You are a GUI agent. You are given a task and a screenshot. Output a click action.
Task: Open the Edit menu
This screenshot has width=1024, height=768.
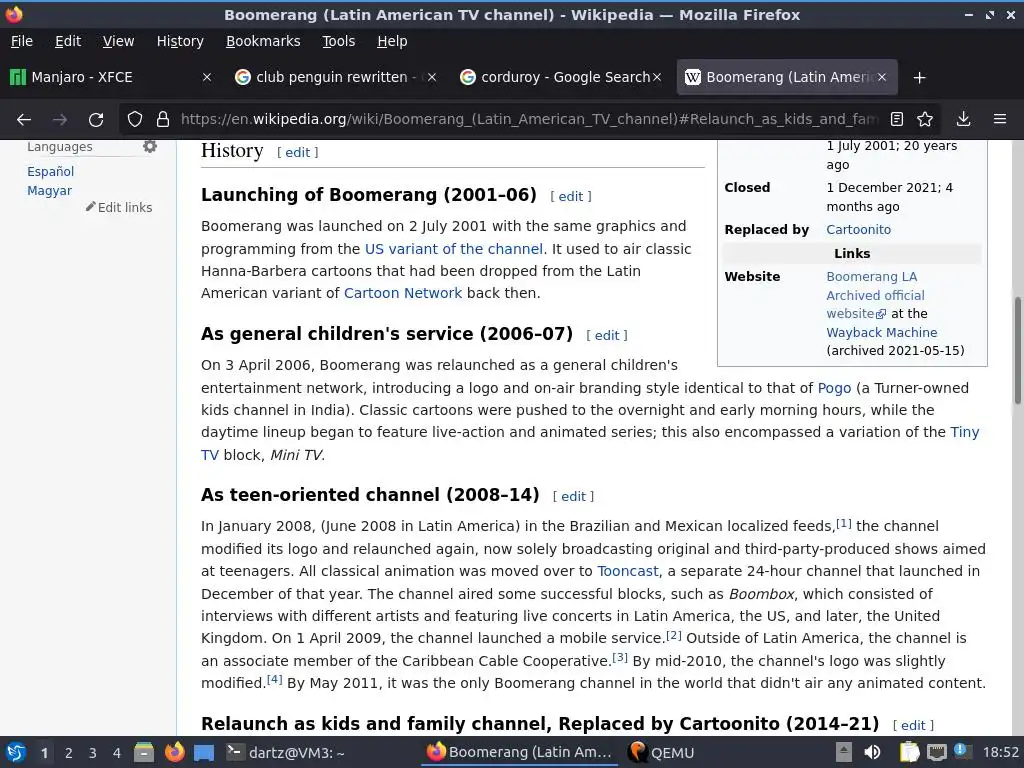pyautogui.click(x=68, y=41)
